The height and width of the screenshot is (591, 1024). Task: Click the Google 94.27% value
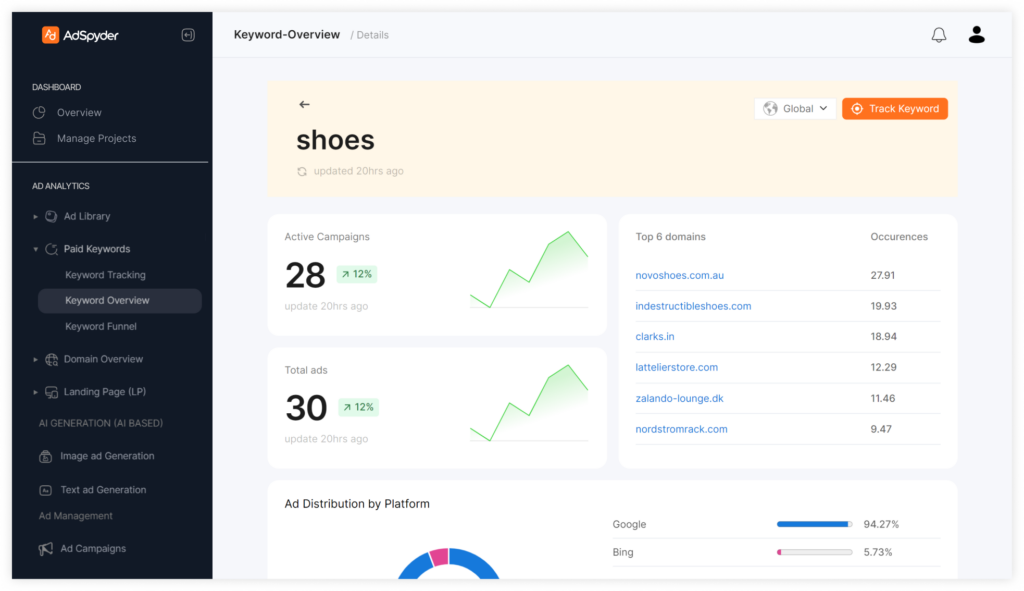pos(881,524)
